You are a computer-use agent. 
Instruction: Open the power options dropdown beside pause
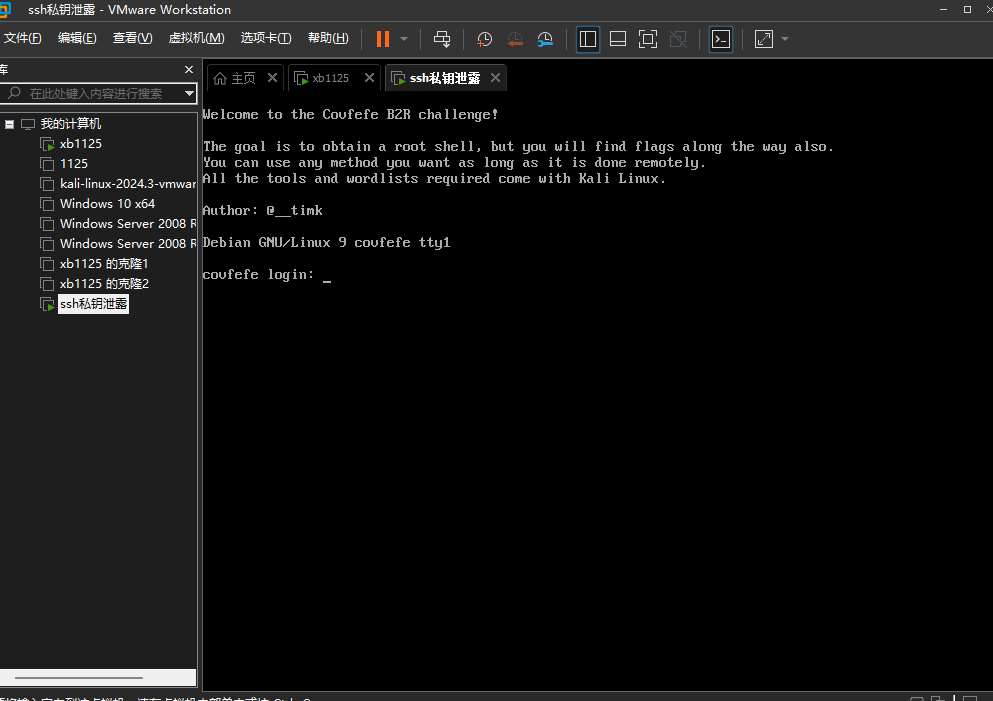404,39
